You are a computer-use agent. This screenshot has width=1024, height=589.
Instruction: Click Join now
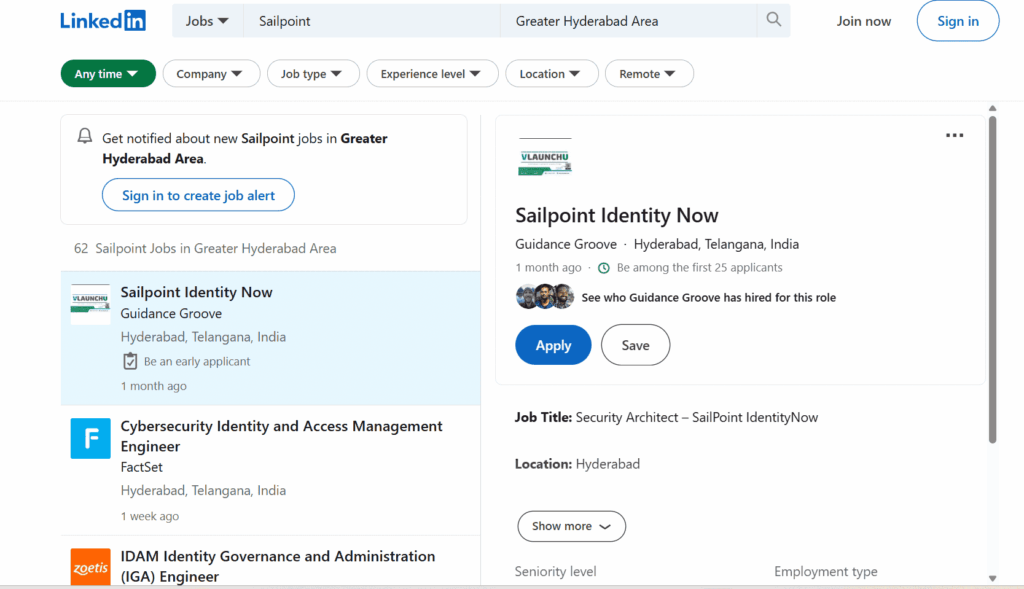[863, 21]
